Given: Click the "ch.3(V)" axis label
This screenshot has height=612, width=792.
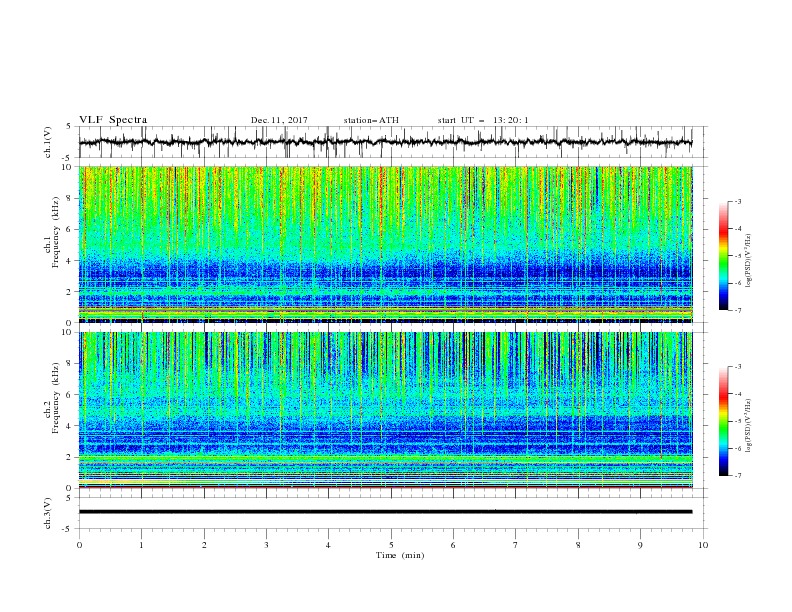Looking at the screenshot, I should tap(48, 513).
